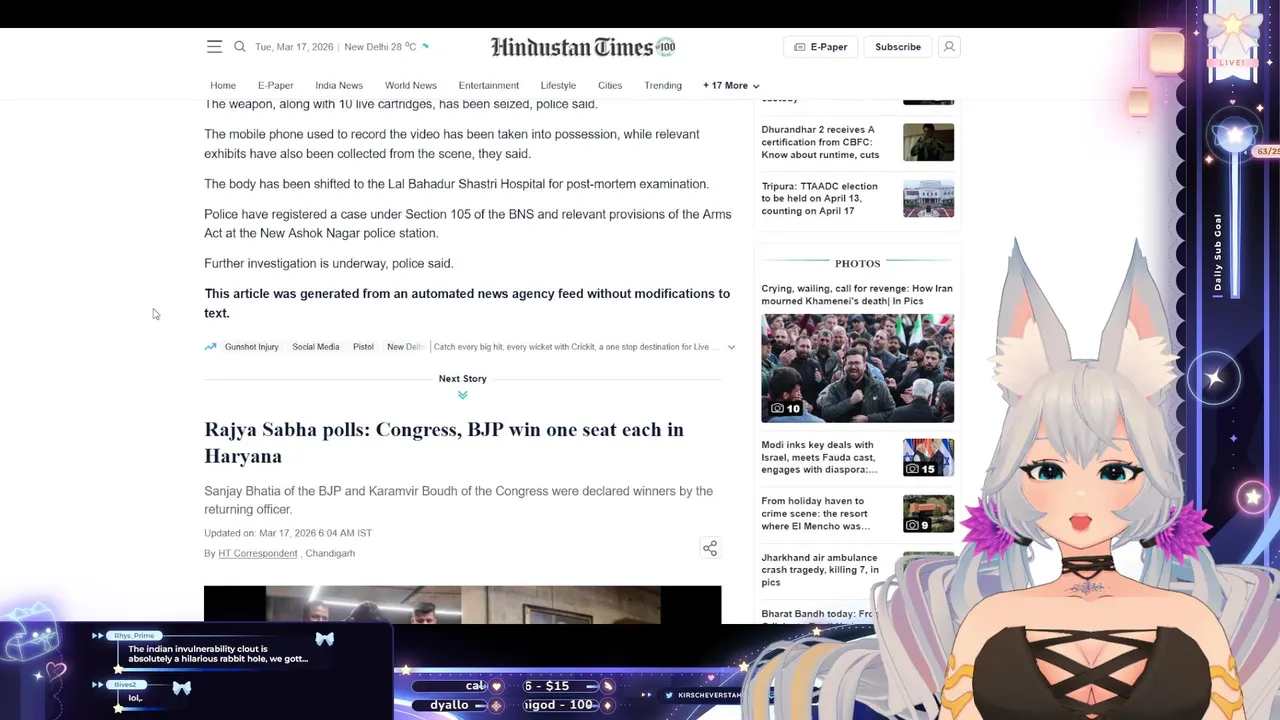Open the Pistol topic tag
1280x720 pixels.
[363, 347]
